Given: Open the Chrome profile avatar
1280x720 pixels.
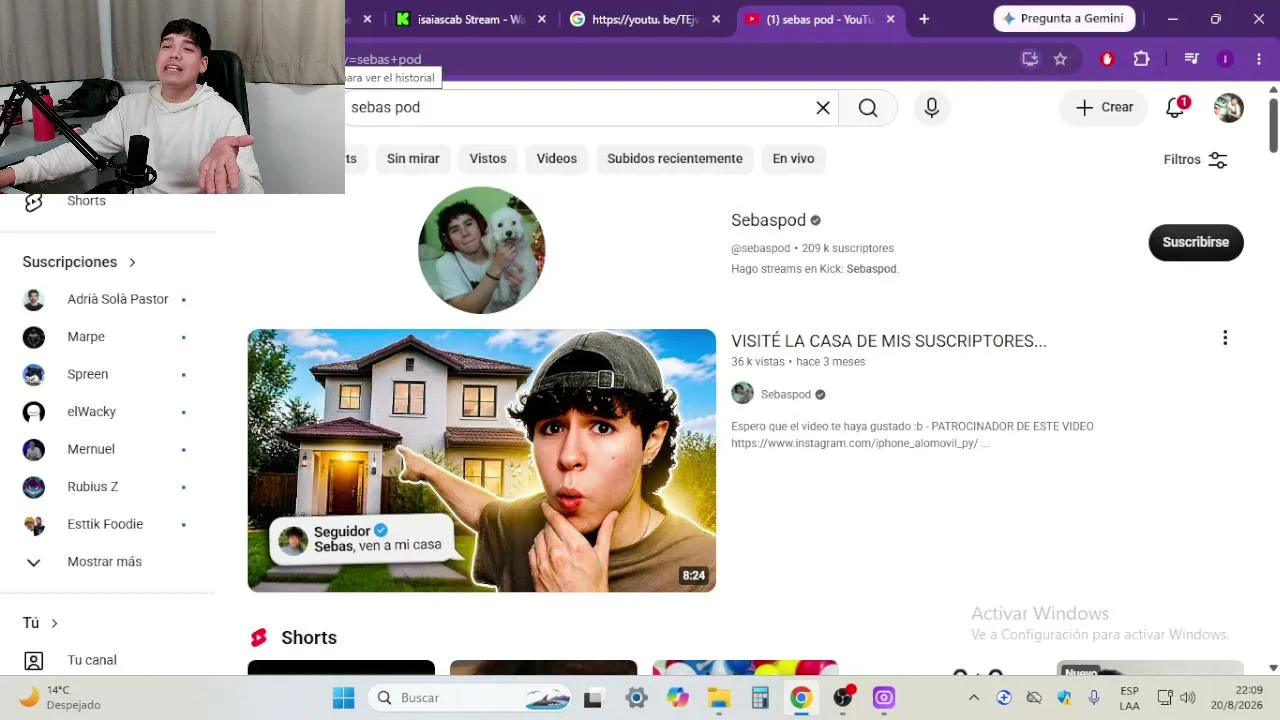Looking at the screenshot, I should pos(1225,59).
